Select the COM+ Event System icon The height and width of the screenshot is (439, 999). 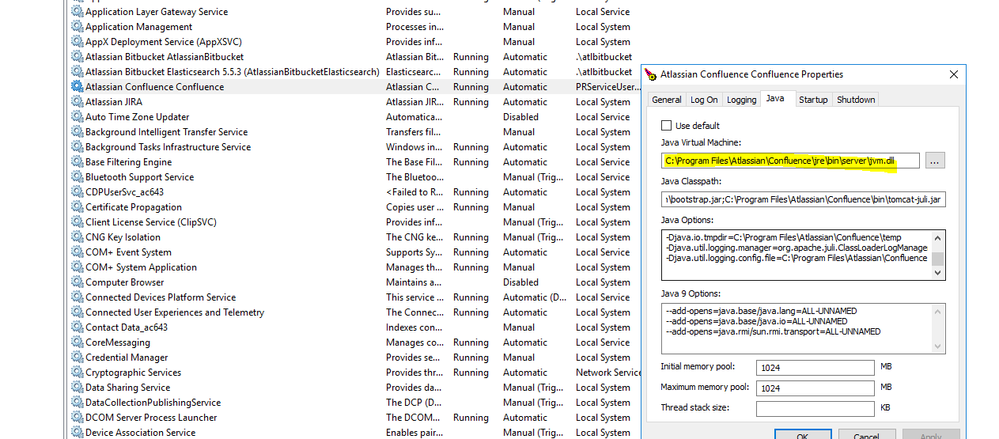[77, 252]
